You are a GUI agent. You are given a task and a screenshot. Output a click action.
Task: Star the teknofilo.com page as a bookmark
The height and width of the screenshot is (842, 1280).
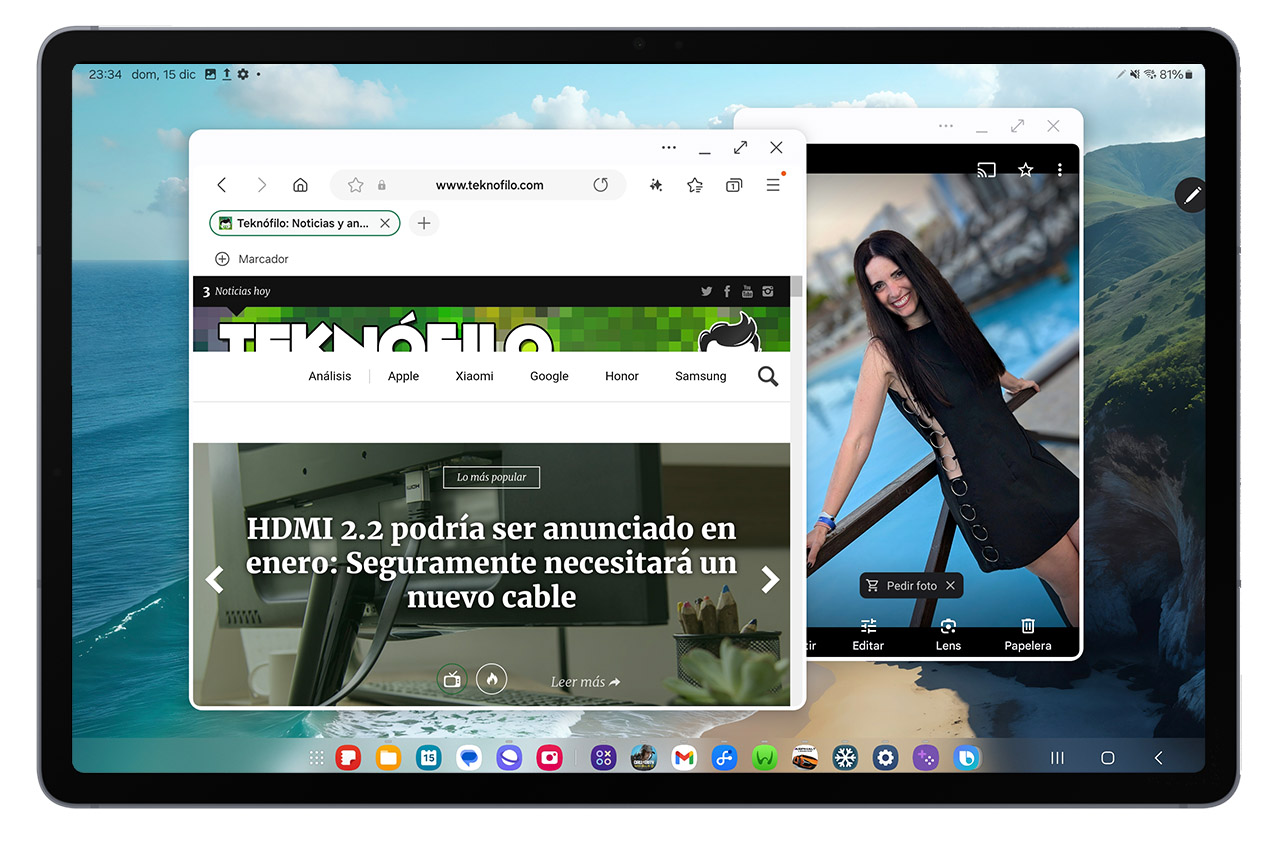tap(355, 185)
